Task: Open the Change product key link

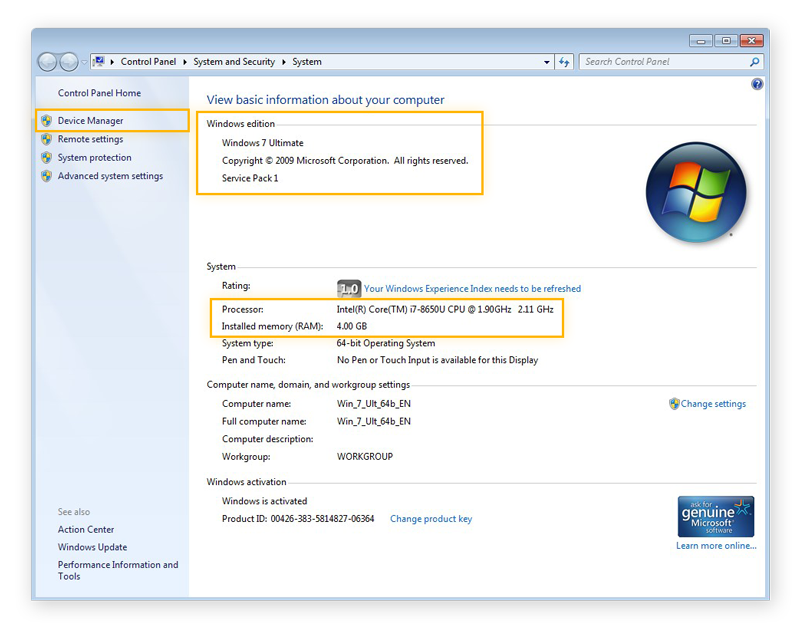Action: (430, 518)
